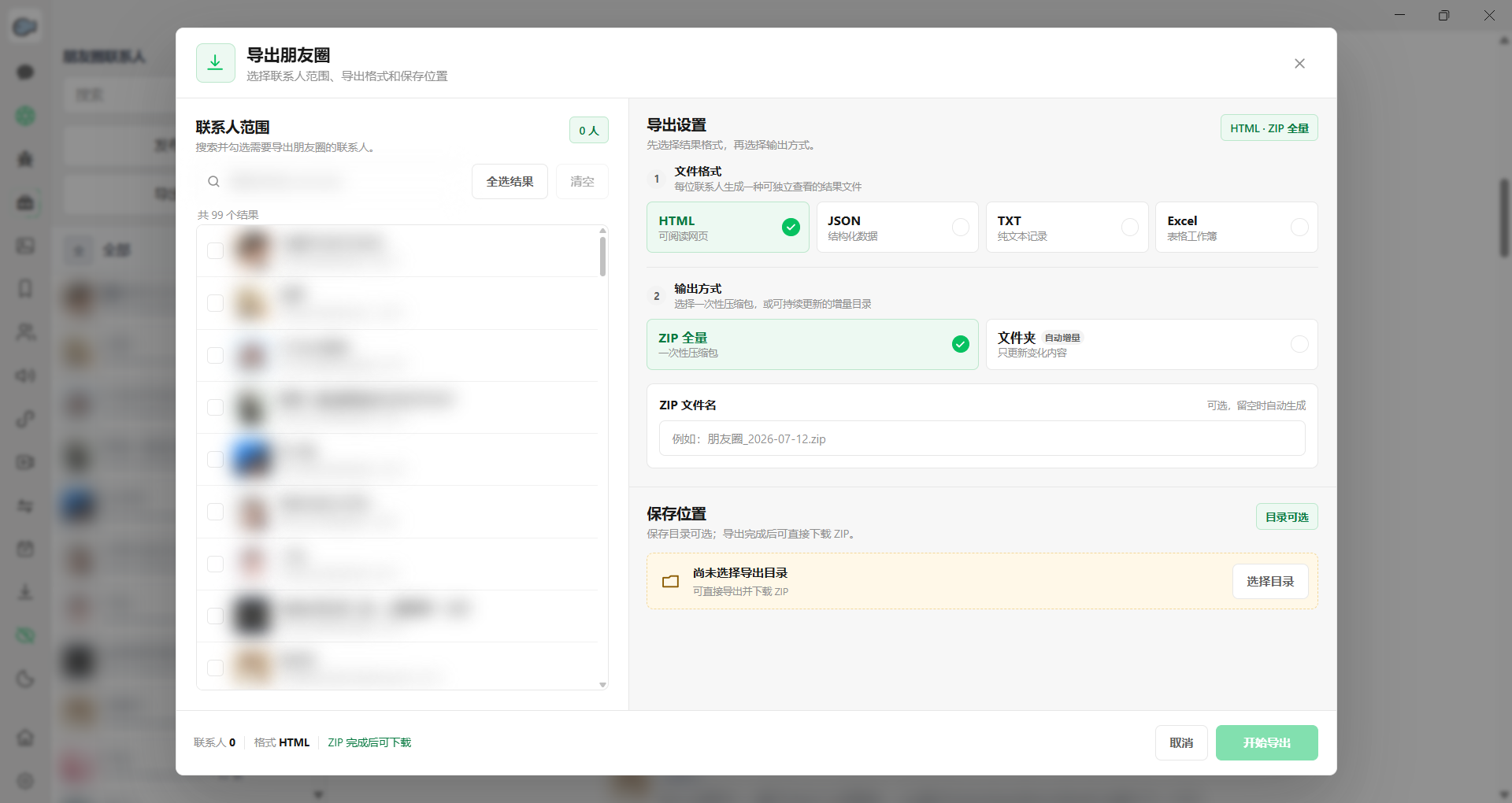Click 选择目录 to pick export folder
1512x803 pixels.
tap(1270, 582)
